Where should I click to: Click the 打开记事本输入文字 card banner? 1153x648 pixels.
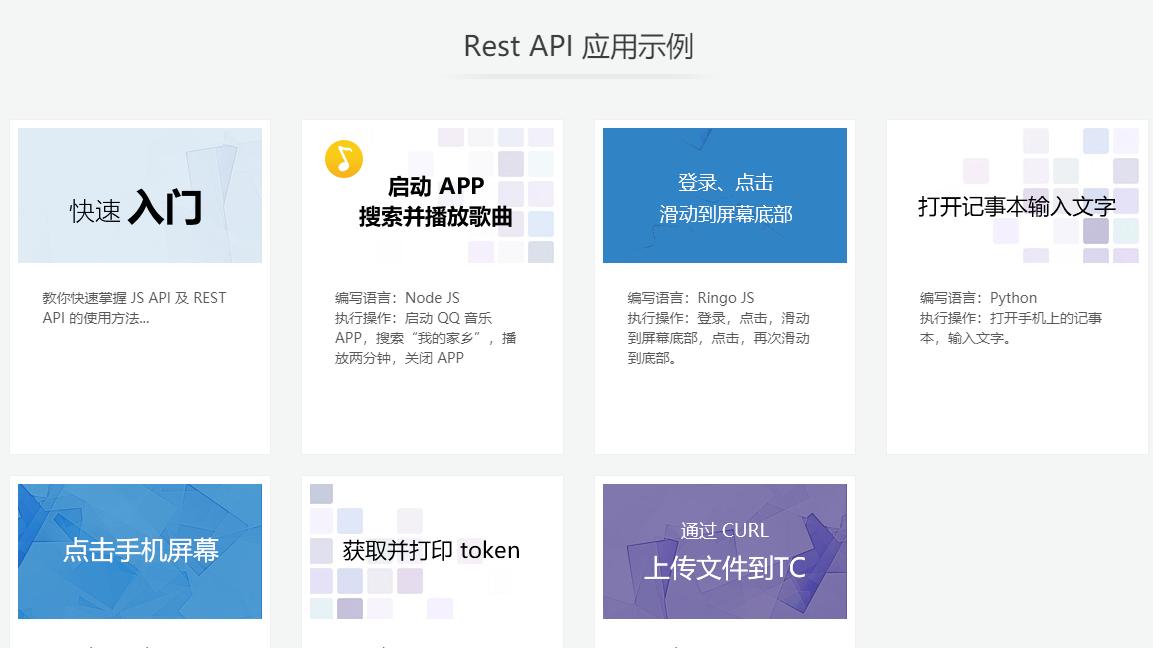[1017, 195]
